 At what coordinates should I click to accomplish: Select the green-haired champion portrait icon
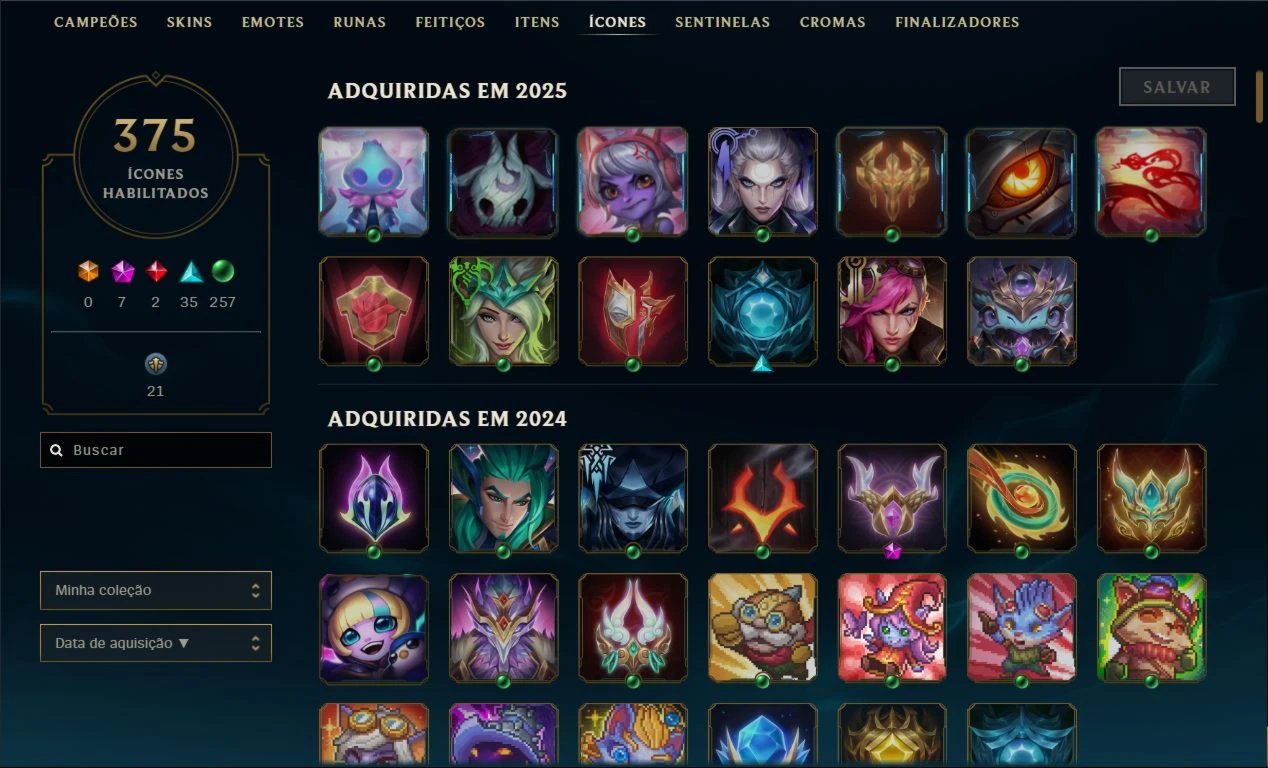tap(503, 498)
